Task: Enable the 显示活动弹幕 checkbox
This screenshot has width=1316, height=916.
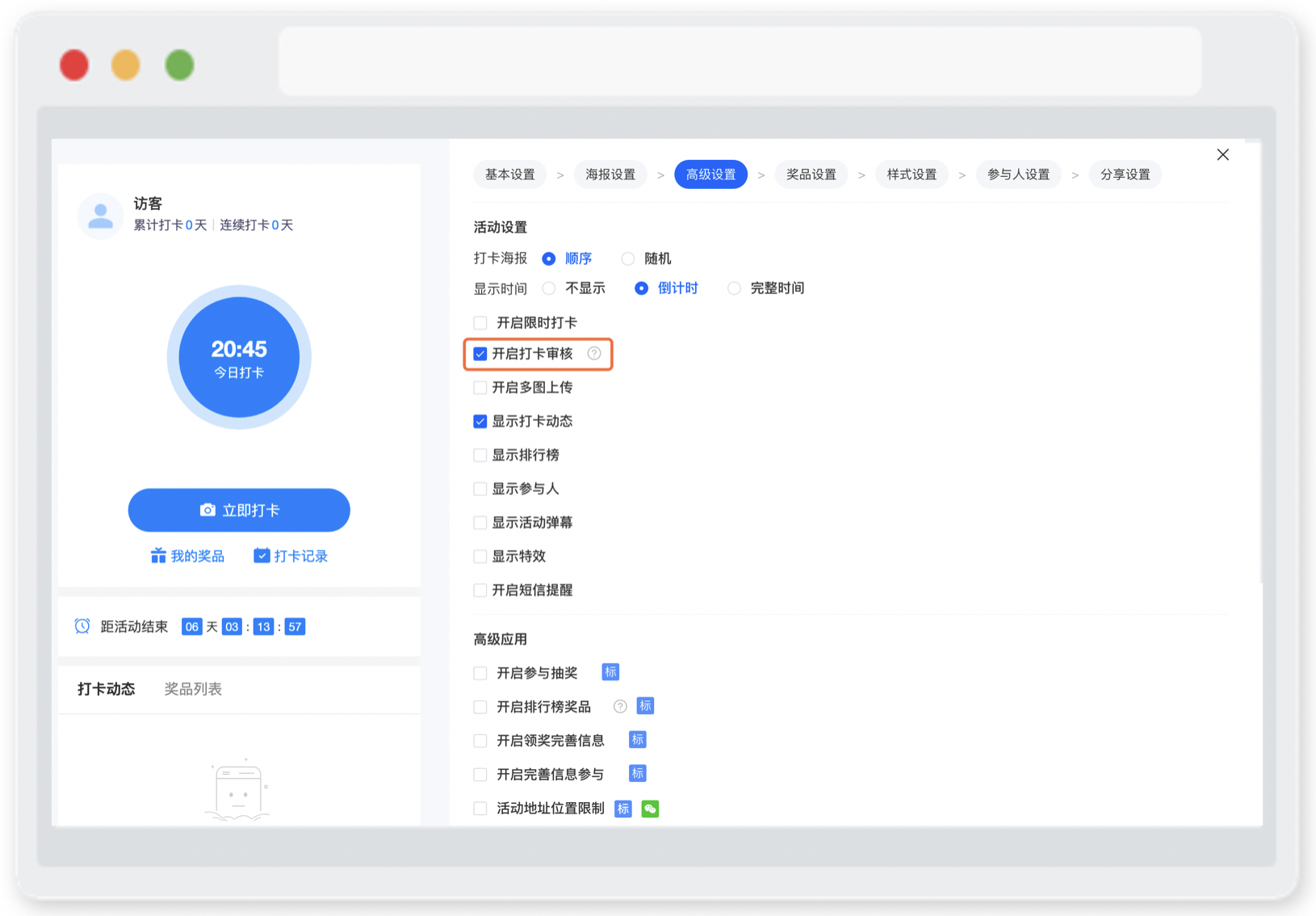Action: [480, 523]
